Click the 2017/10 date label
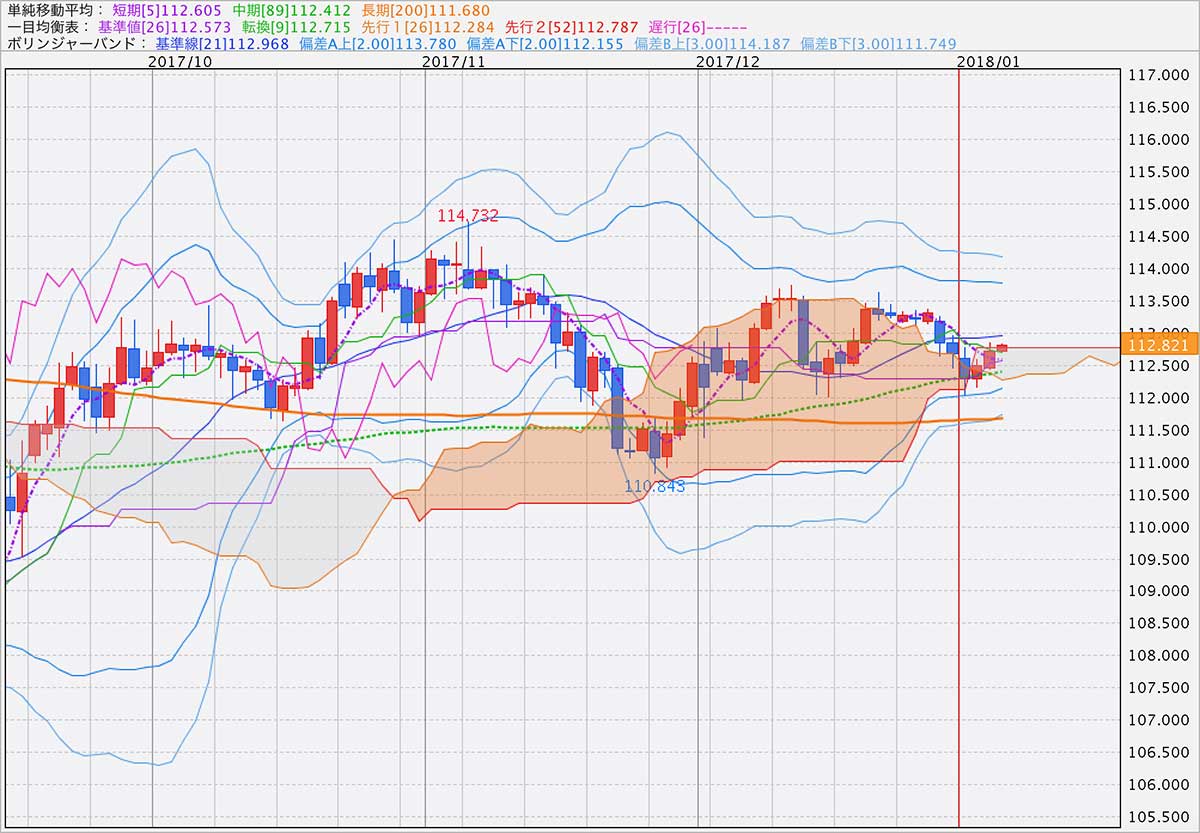 (x=179, y=61)
